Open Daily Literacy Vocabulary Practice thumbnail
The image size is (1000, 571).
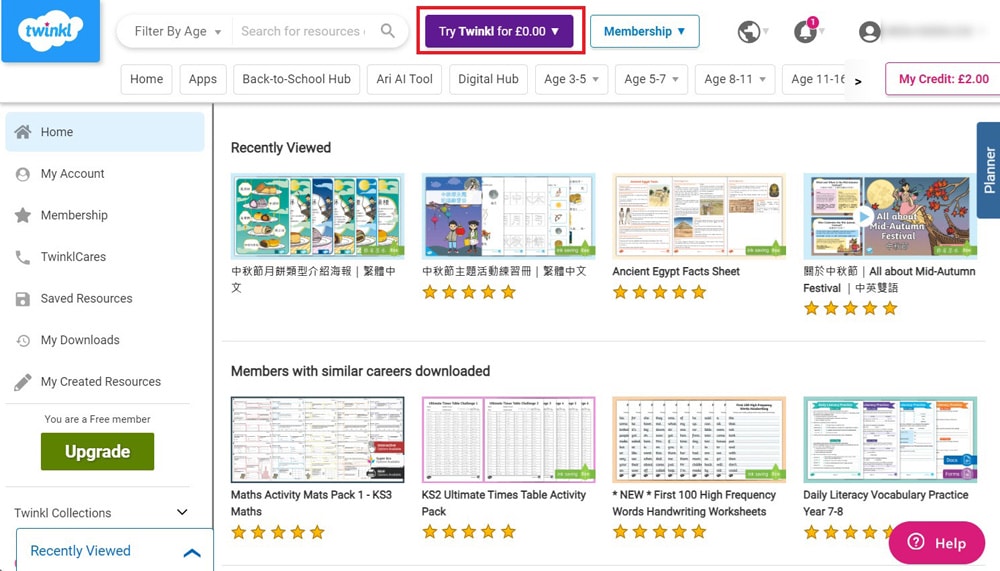pyautogui.click(x=890, y=440)
